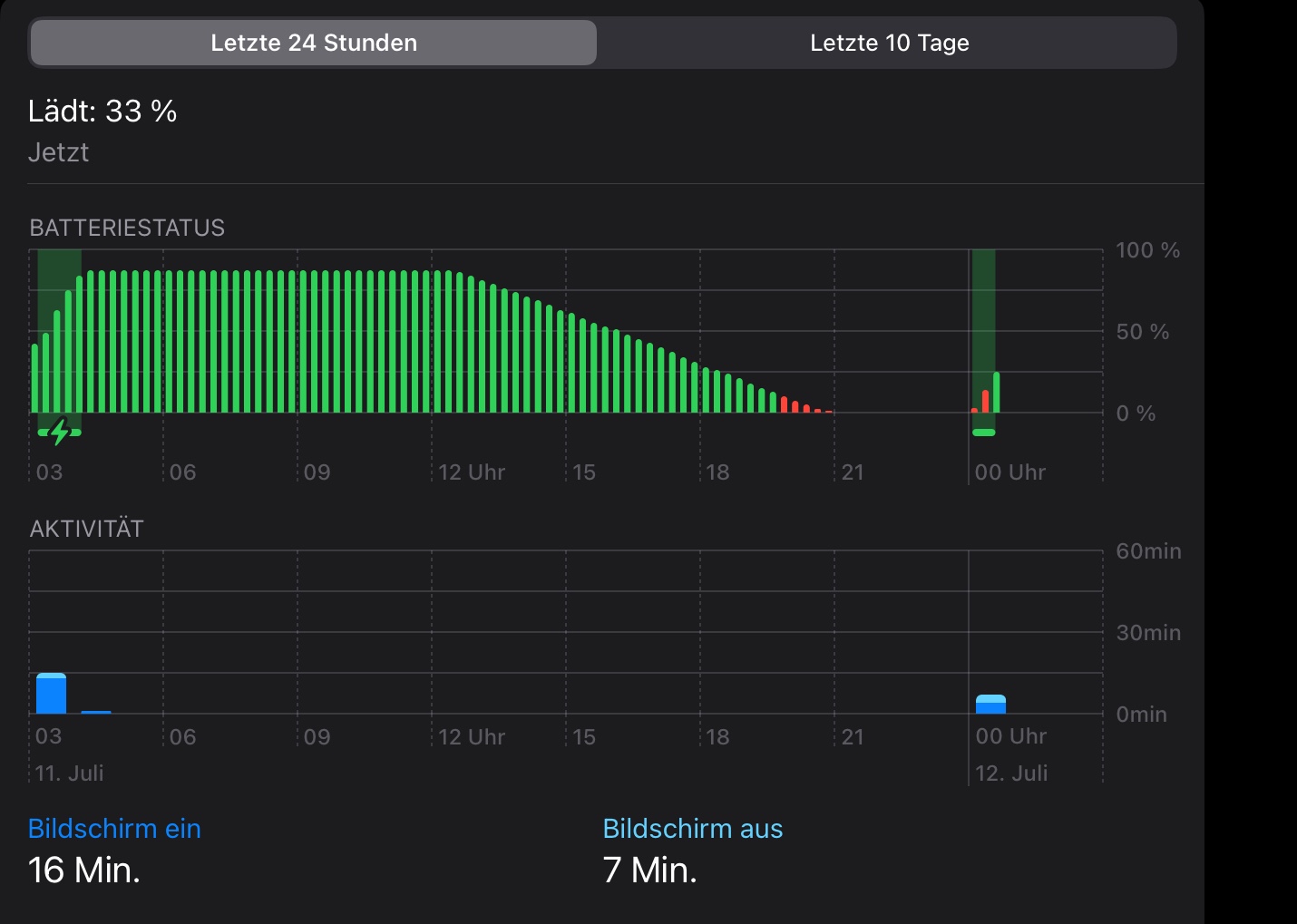1297x924 pixels.
Task: Tap the 12 Uhr label in battery chart
Action: click(x=472, y=472)
